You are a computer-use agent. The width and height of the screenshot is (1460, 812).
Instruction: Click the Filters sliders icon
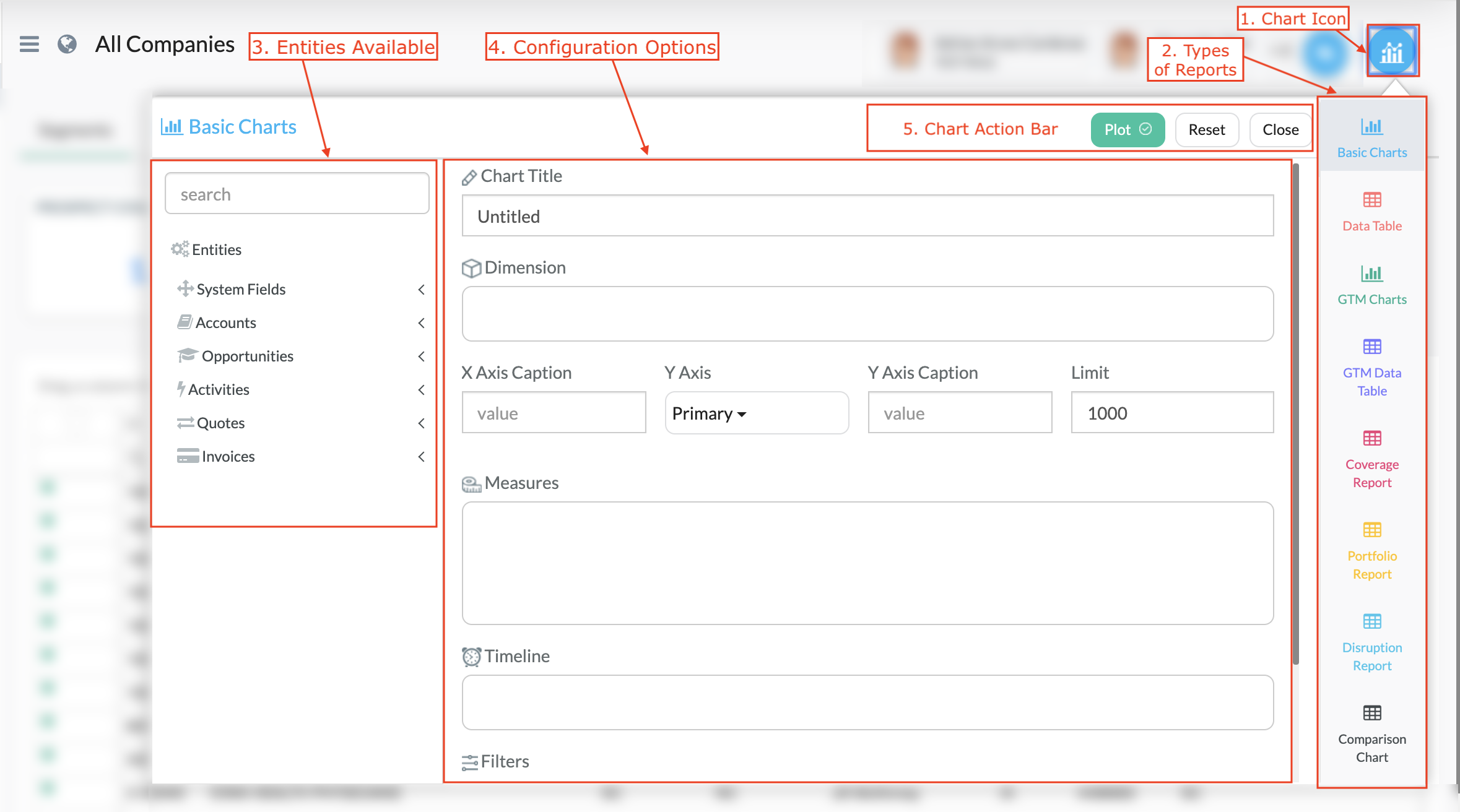[470, 762]
